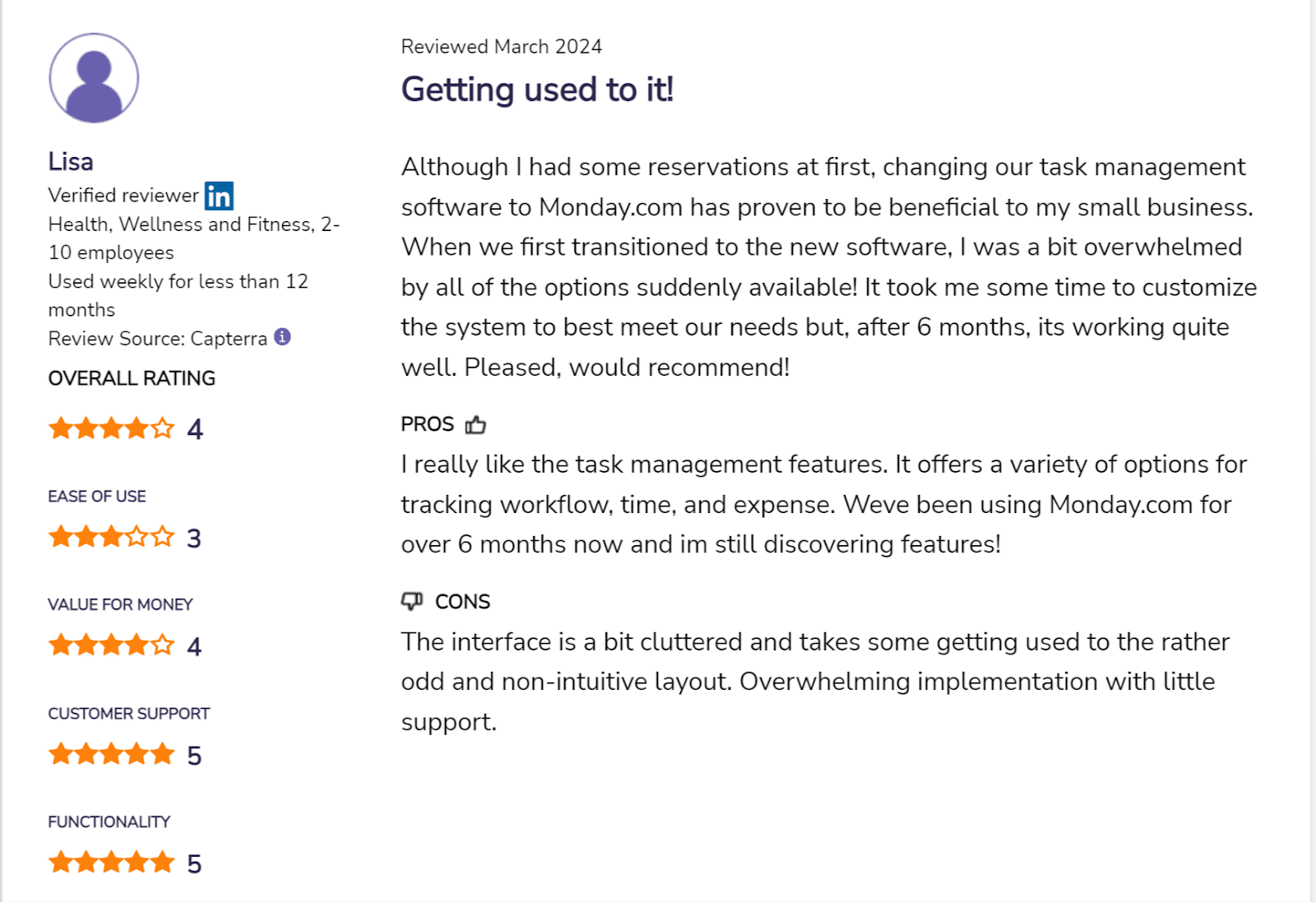Open the LinkedIn verified reviewer badge
This screenshot has width=1316, height=902.
coord(219,196)
